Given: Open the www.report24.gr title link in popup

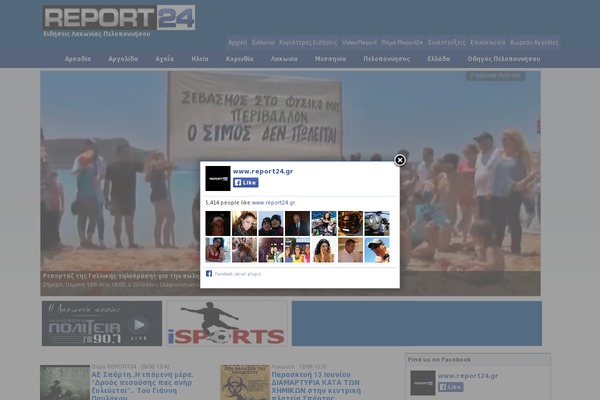Looking at the screenshot, I should pos(263,171).
